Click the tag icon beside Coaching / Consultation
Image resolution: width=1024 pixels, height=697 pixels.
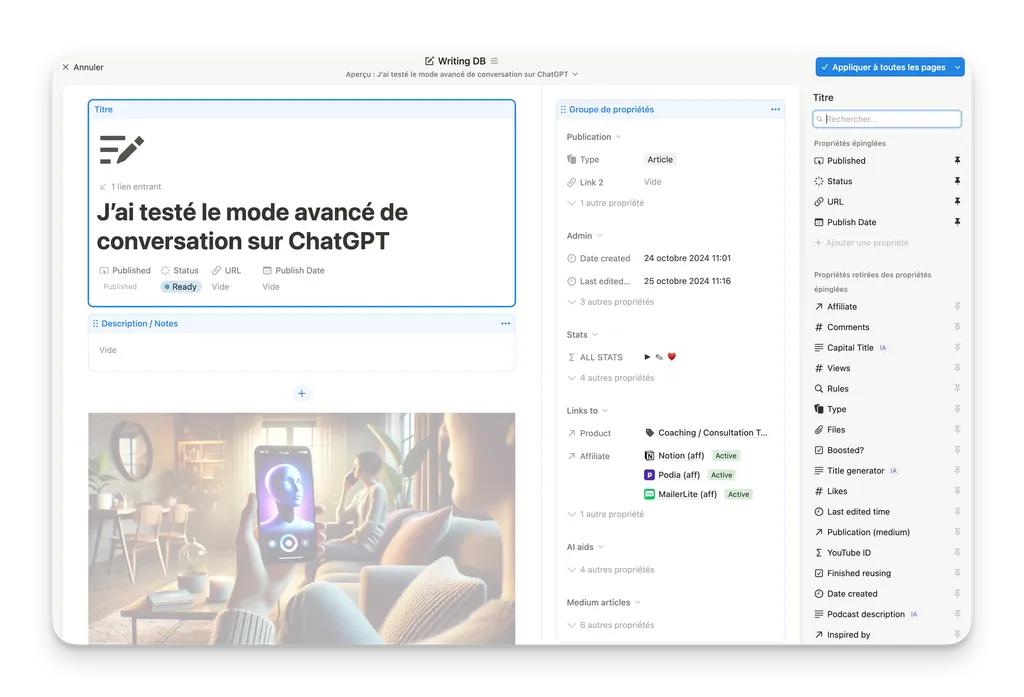coord(649,432)
